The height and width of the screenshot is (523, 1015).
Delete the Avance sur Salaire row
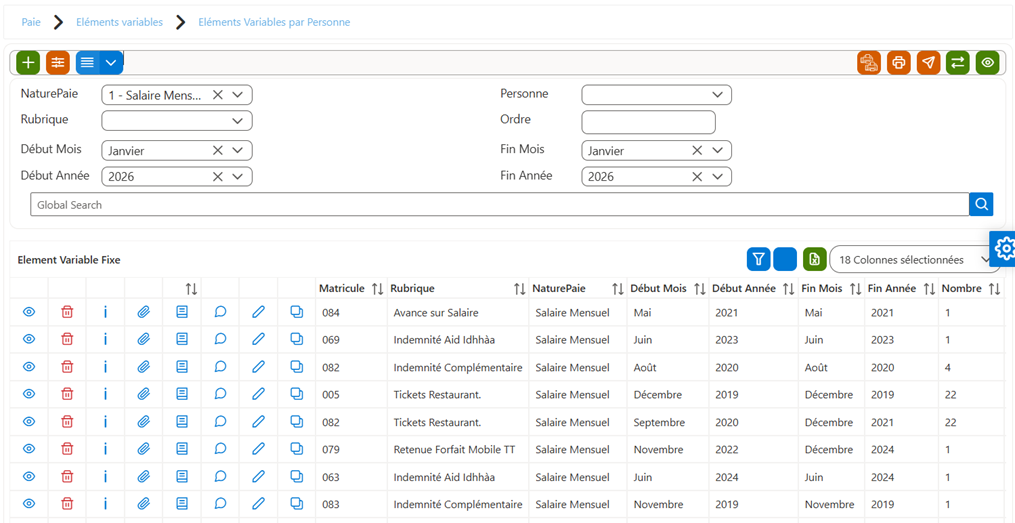click(x=67, y=312)
